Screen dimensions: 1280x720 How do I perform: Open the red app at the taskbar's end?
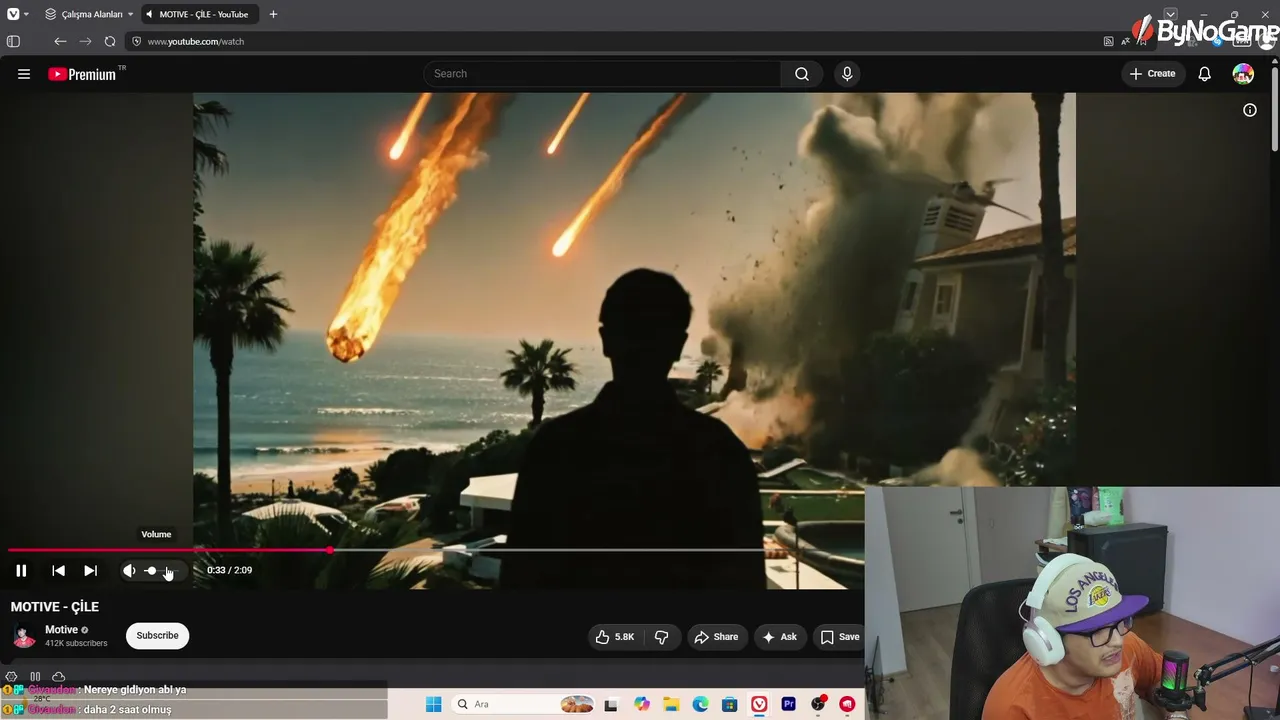(848, 704)
